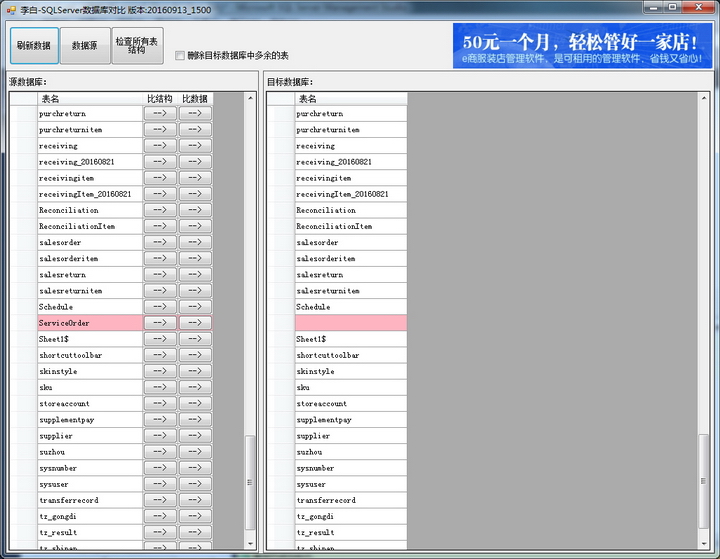This screenshot has height=559, width=720.
Task: Select supplementpay in source list
Action: tap(90, 419)
